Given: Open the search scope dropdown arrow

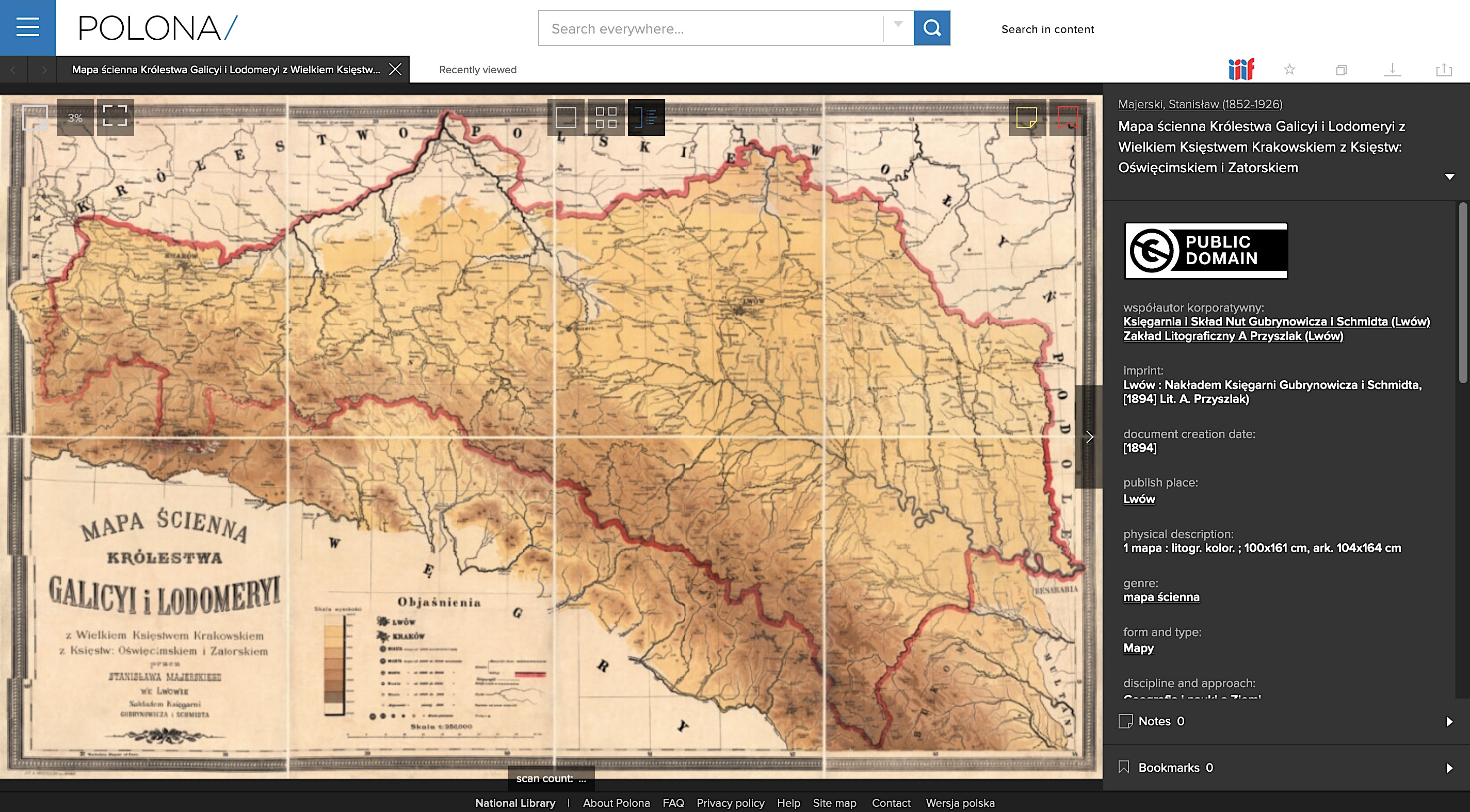Looking at the screenshot, I should (898, 25).
